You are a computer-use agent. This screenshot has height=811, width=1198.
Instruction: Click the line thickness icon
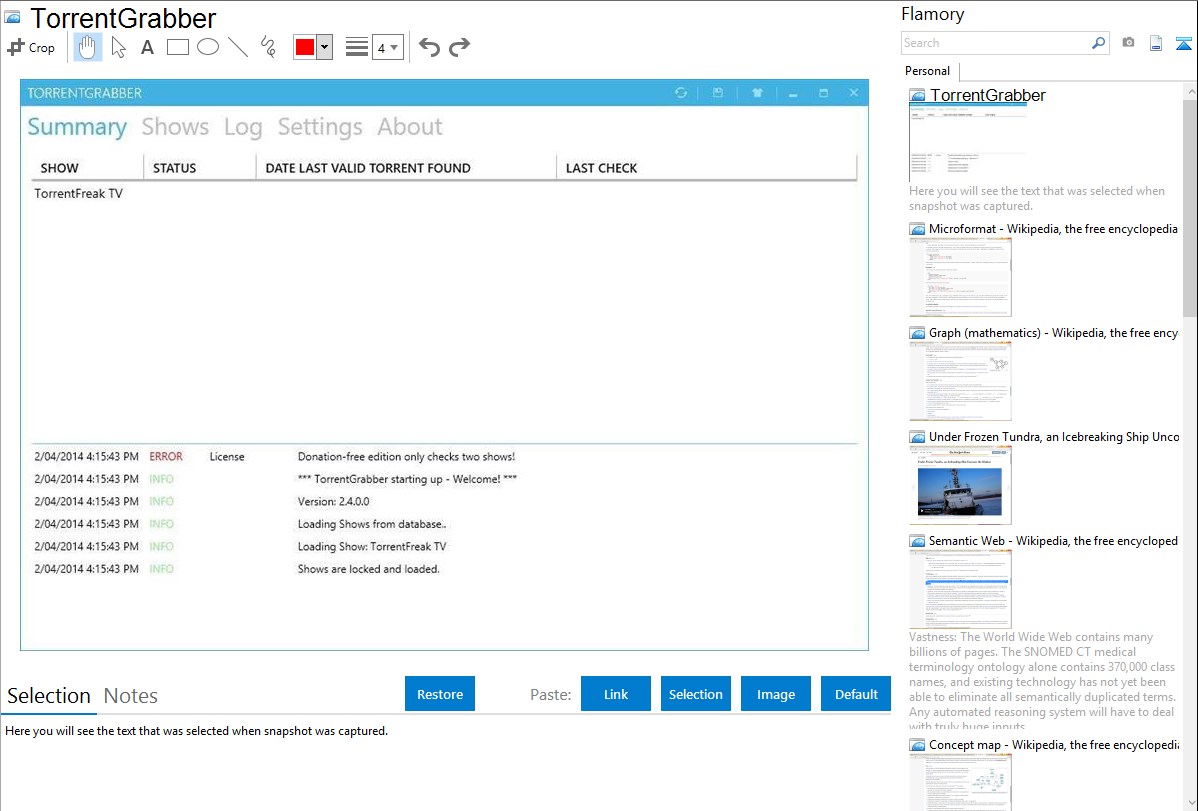pos(357,47)
